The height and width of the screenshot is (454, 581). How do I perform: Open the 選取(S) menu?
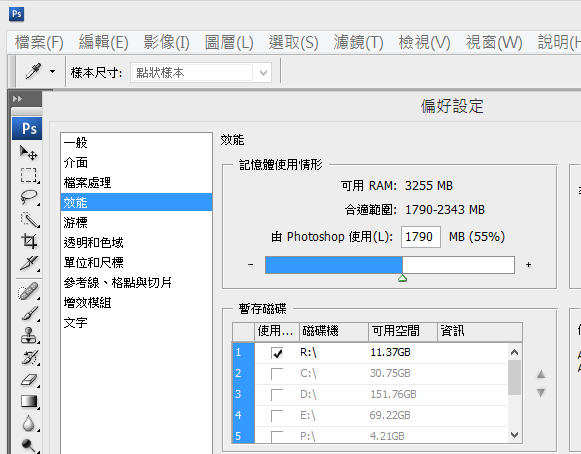293,42
